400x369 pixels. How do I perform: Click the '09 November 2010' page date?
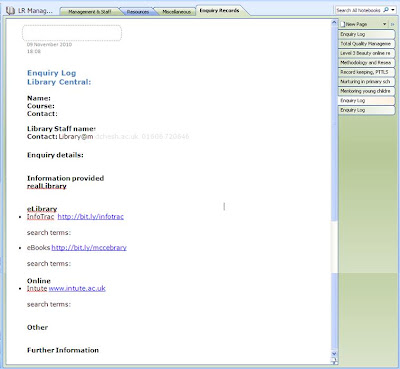point(49,44)
